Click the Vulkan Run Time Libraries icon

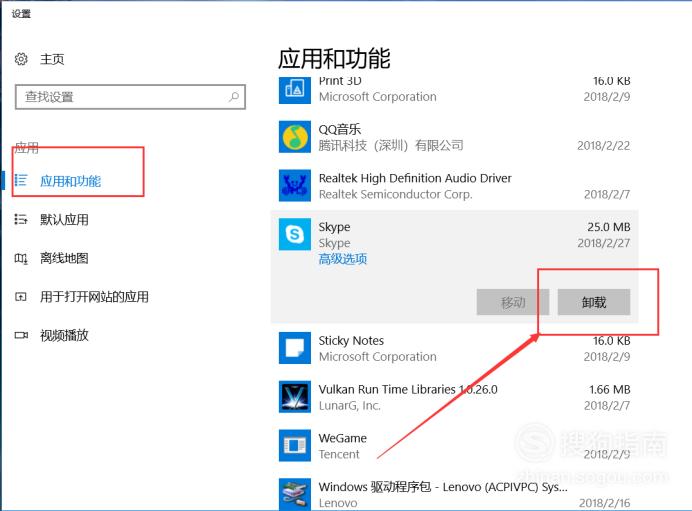click(x=295, y=397)
